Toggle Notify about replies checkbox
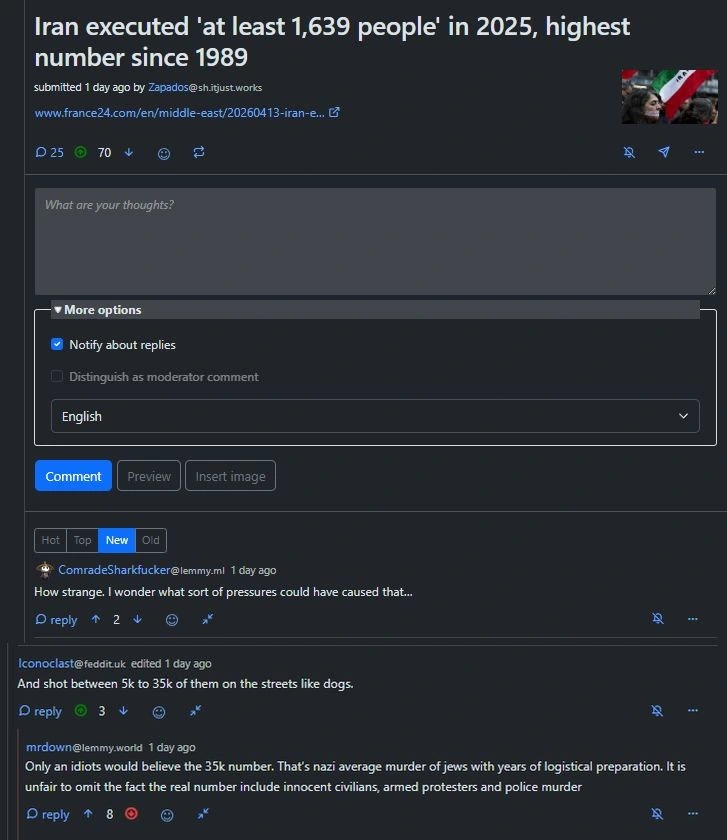The width and height of the screenshot is (727, 840). [57, 344]
